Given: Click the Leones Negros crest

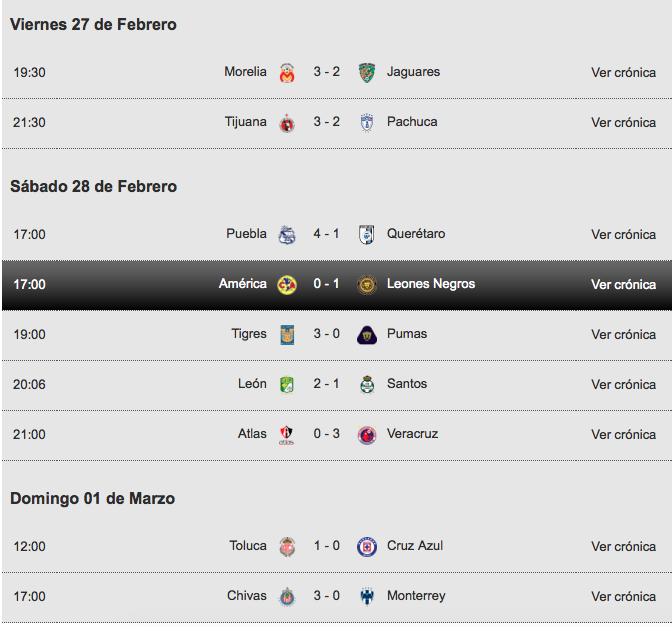Looking at the screenshot, I should [367, 285].
